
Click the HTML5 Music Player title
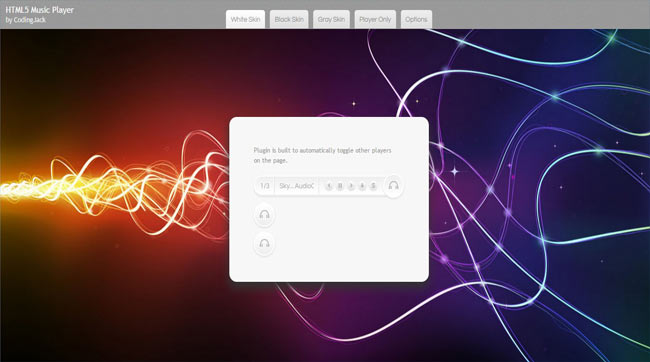39,10
